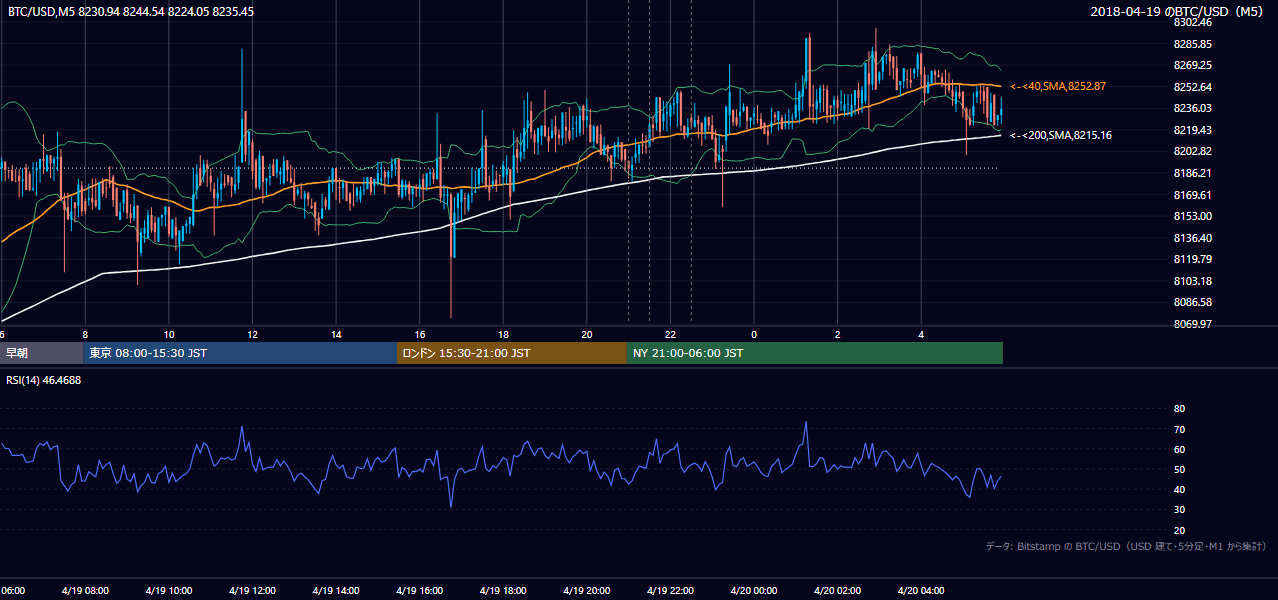The width and height of the screenshot is (1278, 600).
Task: Click RSI scale value 30
Action: (x=1179, y=510)
